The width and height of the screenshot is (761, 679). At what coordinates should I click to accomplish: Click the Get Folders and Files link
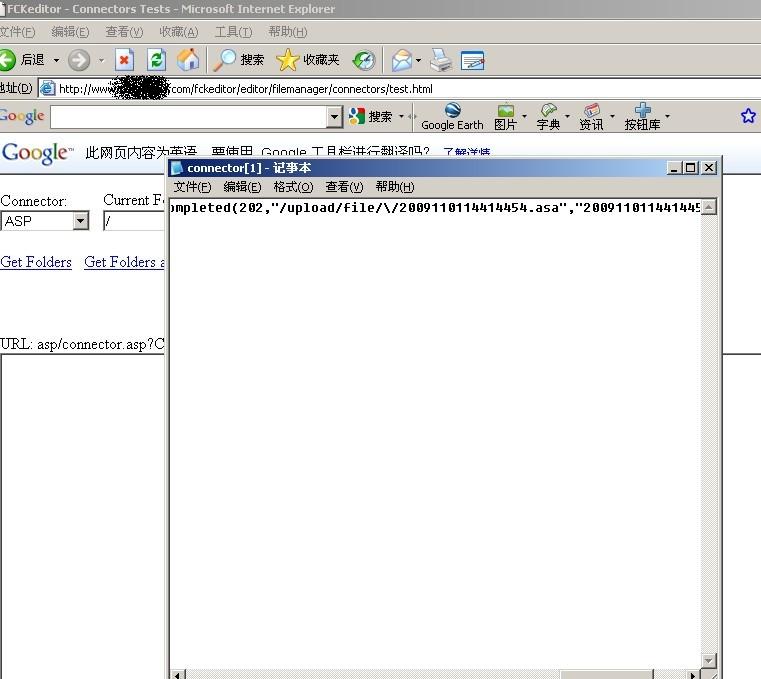click(124, 262)
